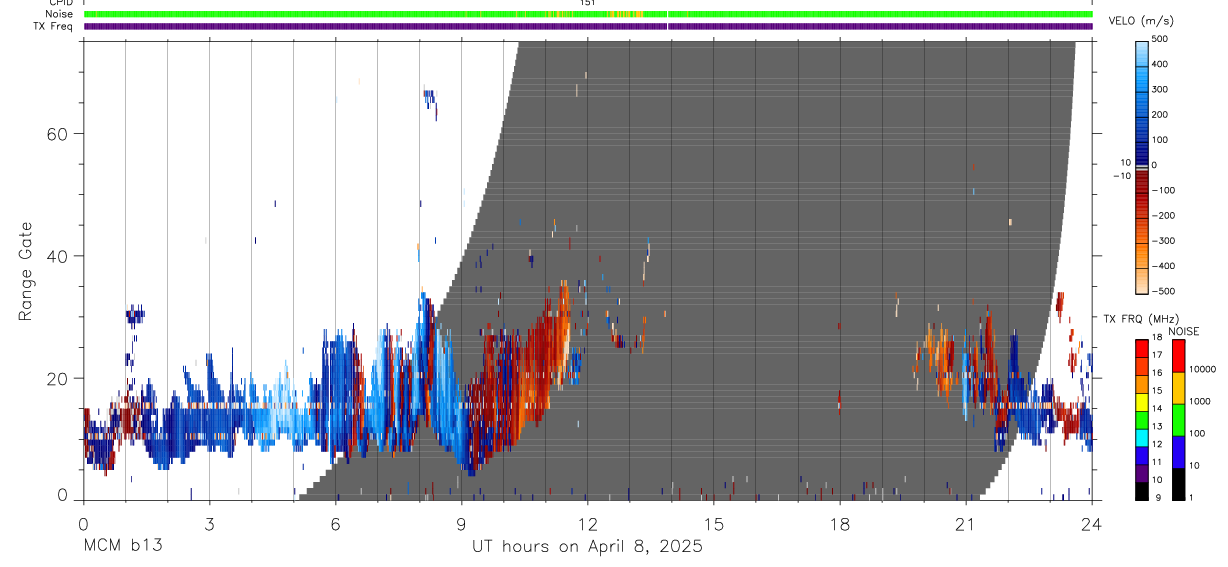This screenshot has height=567, width=1228.
Task: Select the 21 hour tick label
Action: [966, 523]
